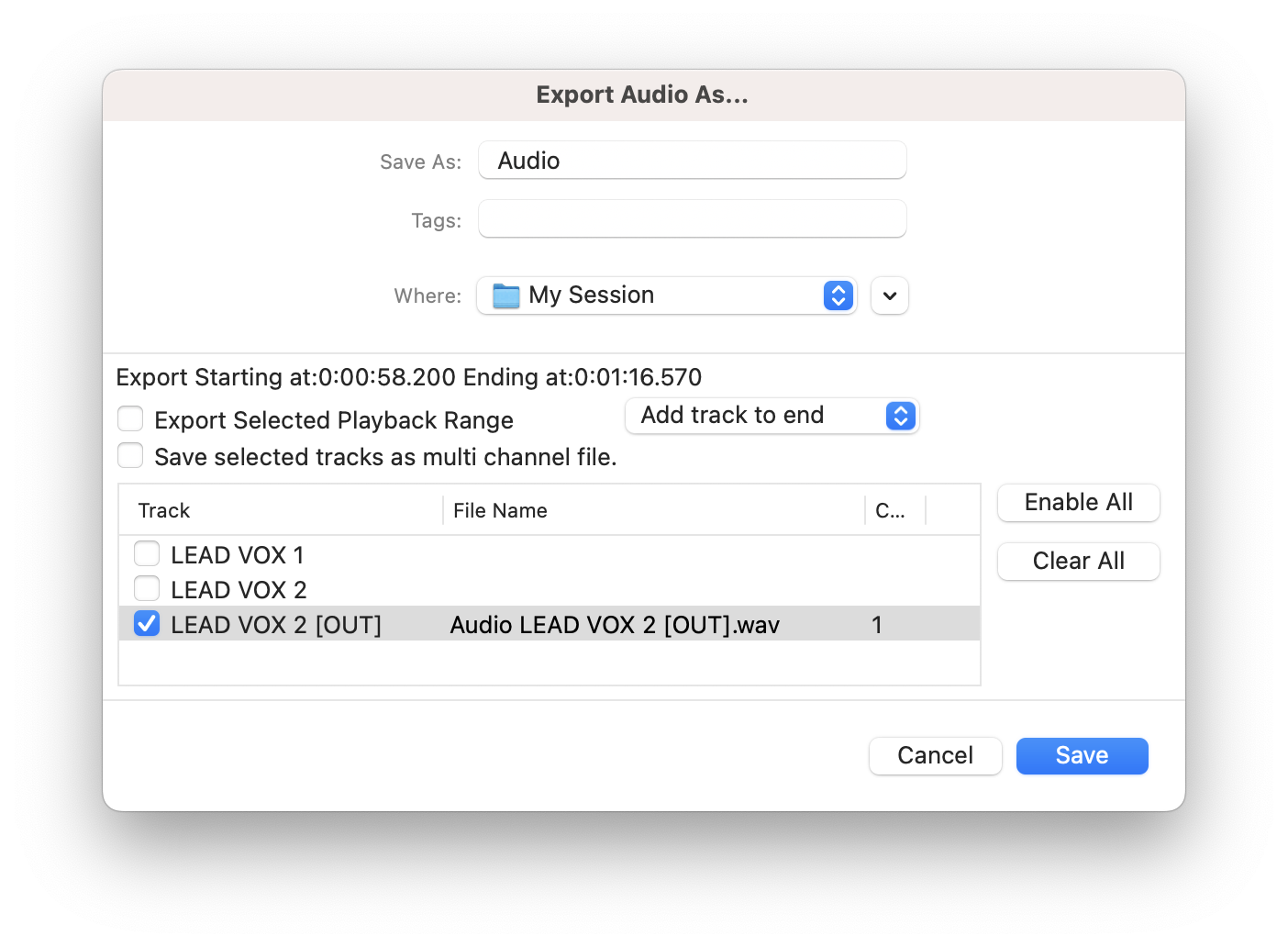Open the Where location popup arrows

click(x=838, y=295)
